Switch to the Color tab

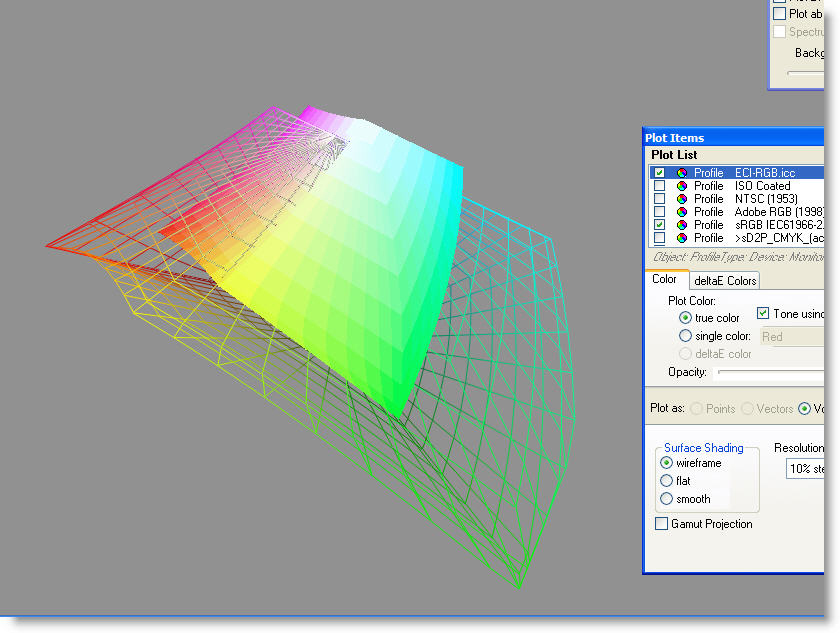tap(665, 280)
